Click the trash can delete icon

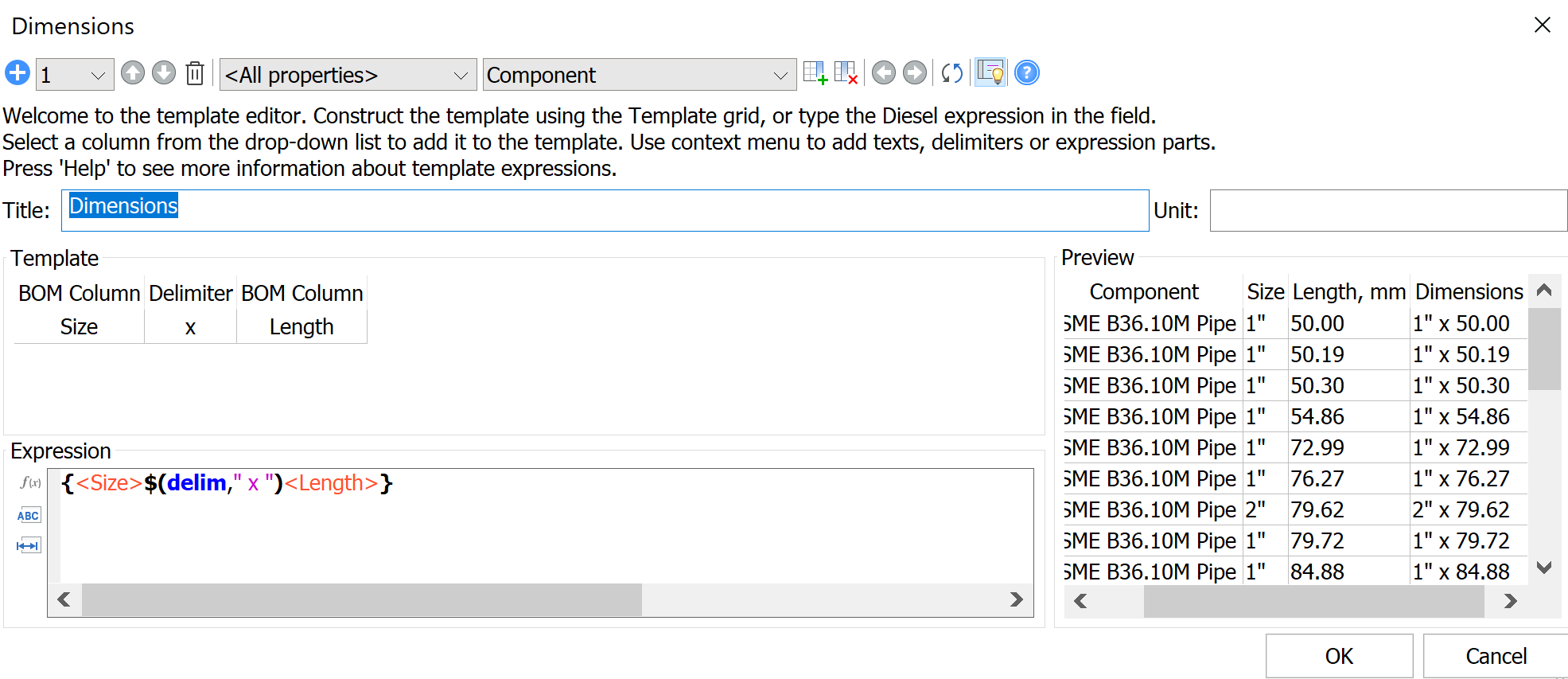point(195,73)
